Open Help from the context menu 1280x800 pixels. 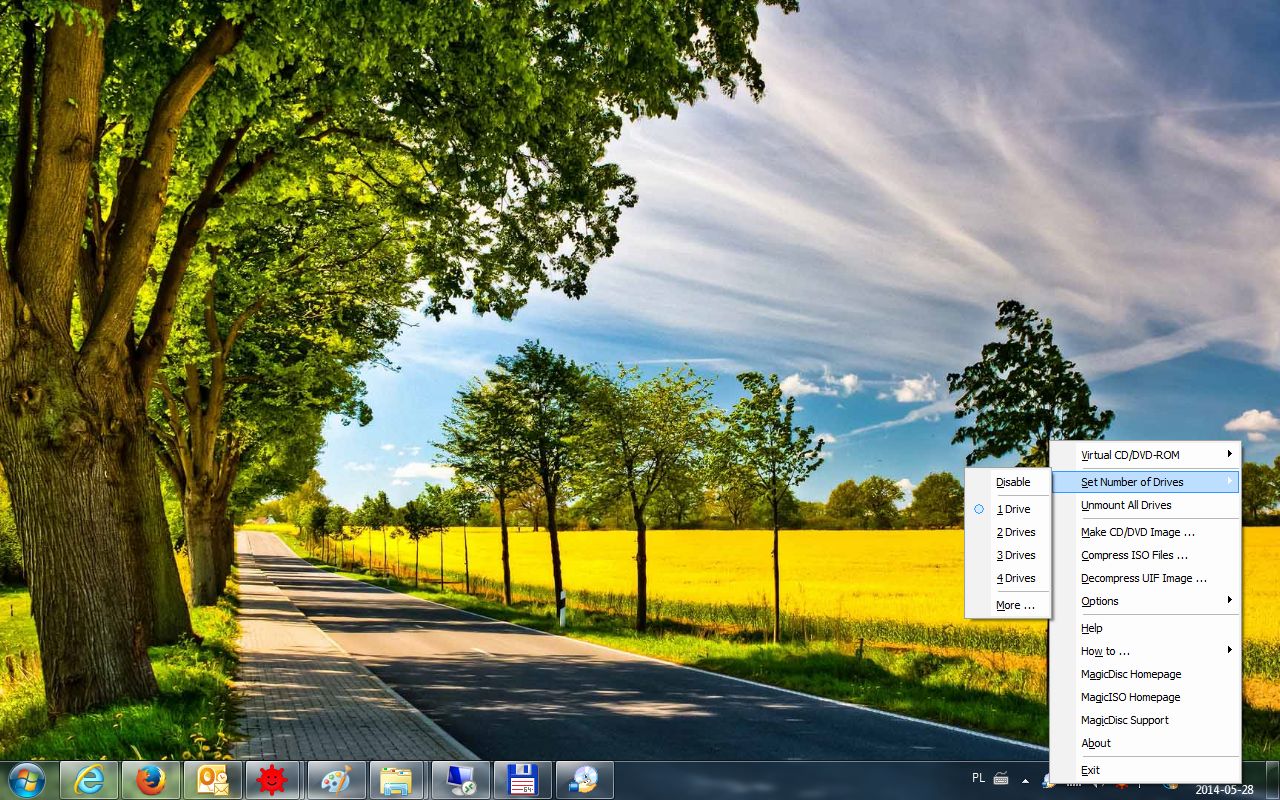pos(1145,628)
